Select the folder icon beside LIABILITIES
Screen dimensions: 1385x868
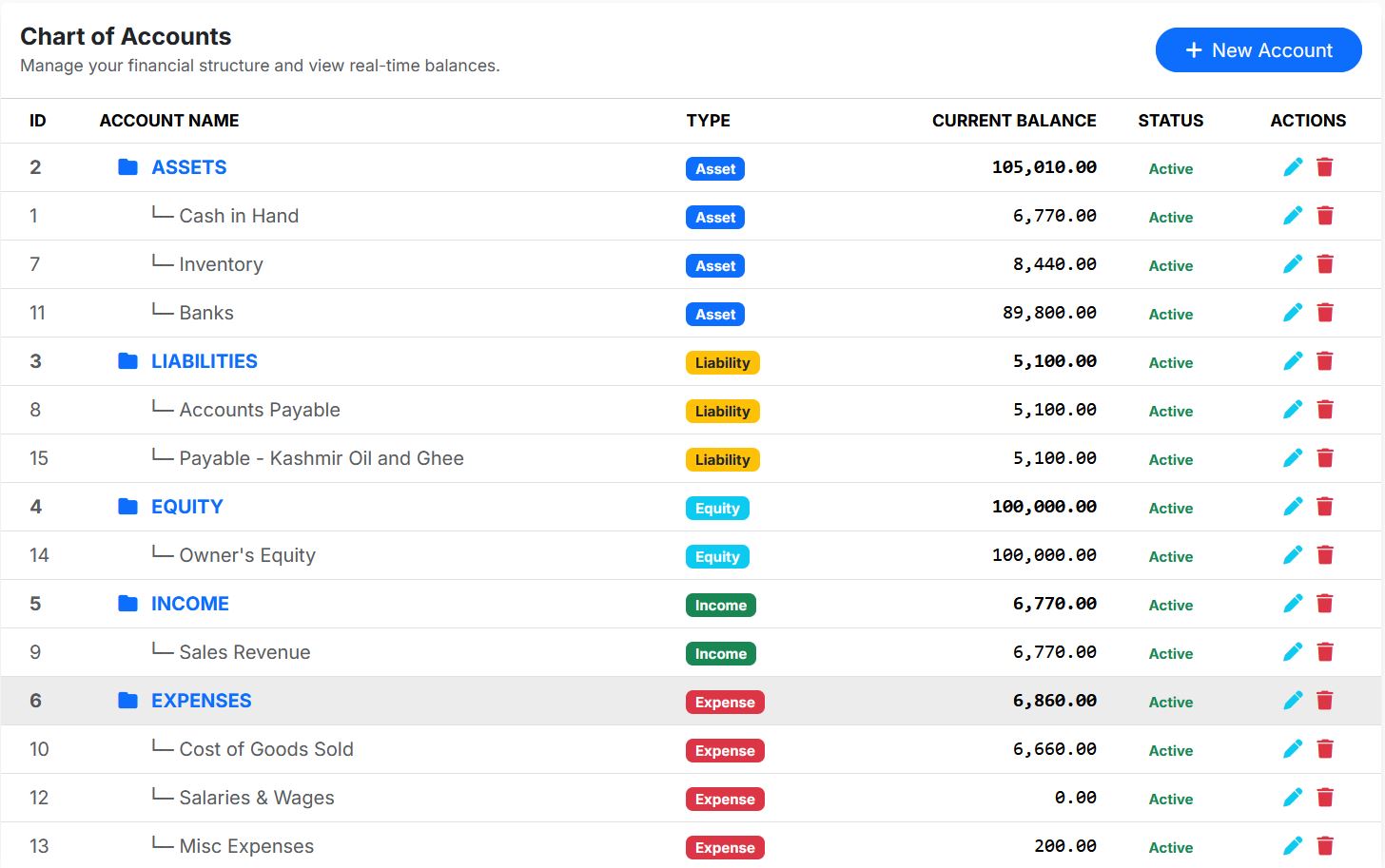click(127, 360)
